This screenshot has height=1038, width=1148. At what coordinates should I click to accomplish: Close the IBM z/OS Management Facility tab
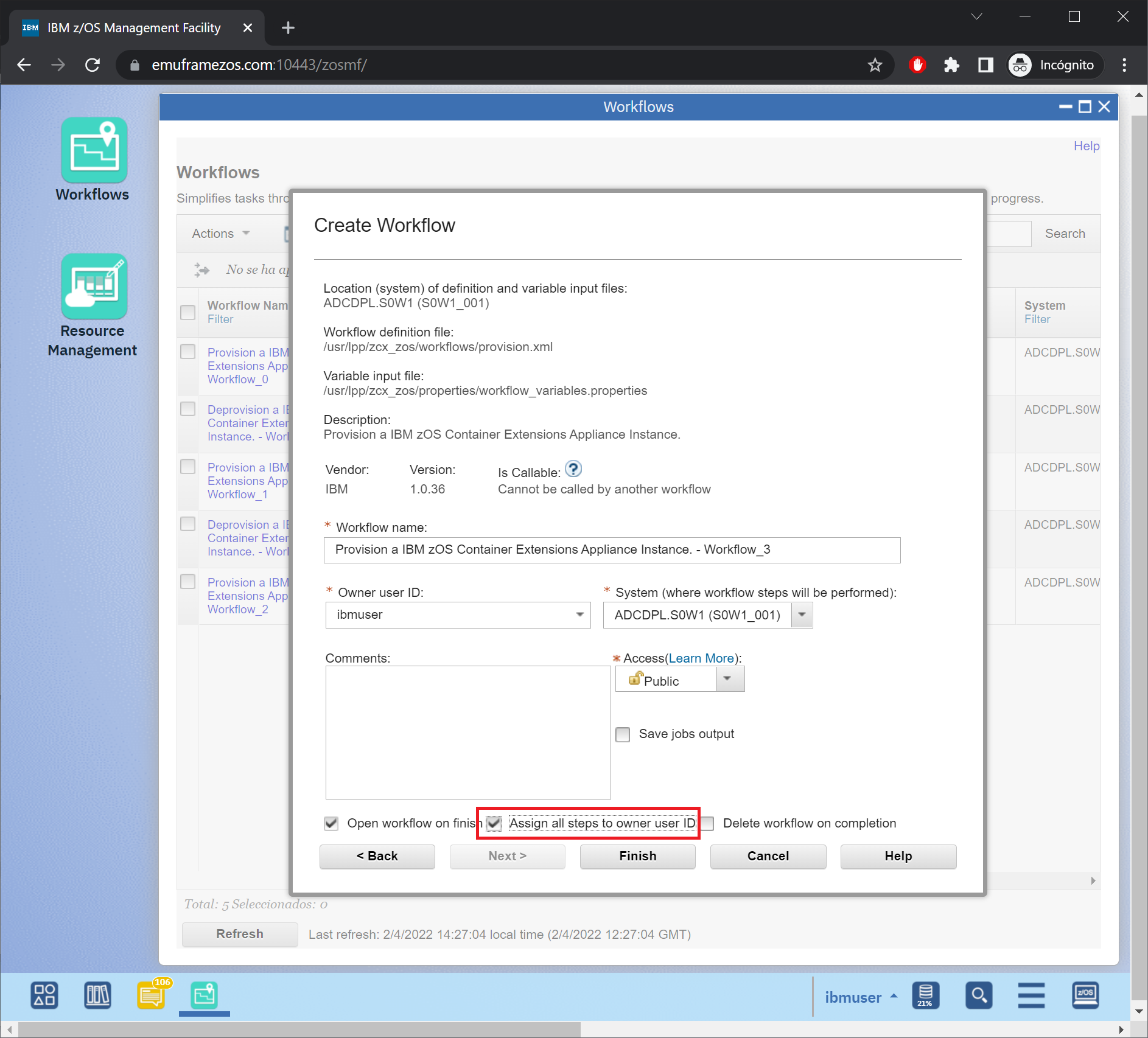click(248, 28)
